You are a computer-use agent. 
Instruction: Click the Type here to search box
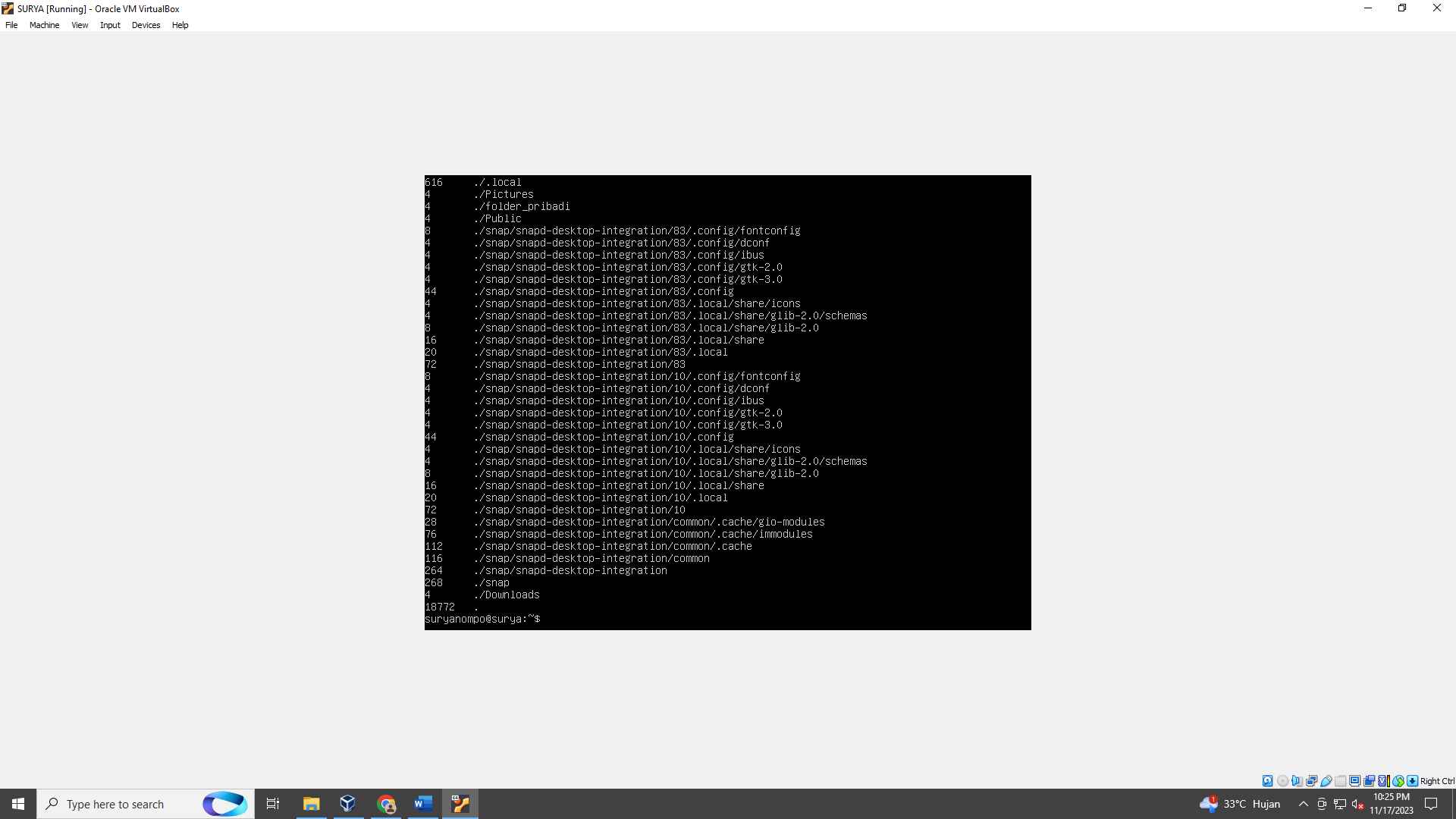(146, 804)
